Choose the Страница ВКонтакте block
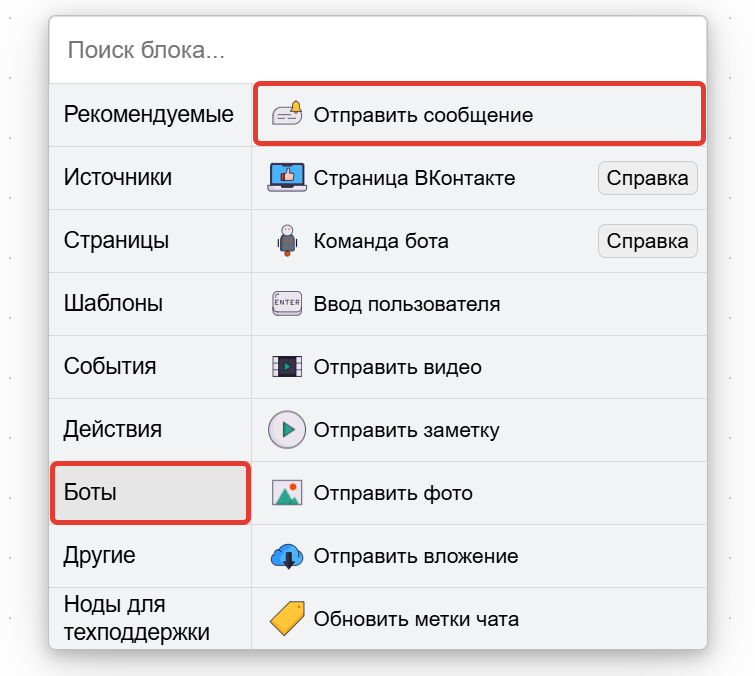The width and height of the screenshot is (755, 676). tap(479, 178)
